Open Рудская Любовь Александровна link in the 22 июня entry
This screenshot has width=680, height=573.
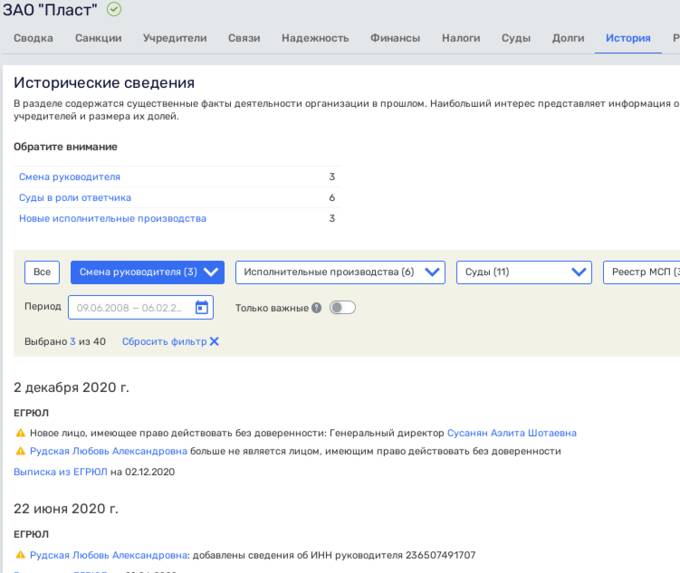pyautogui.click(x=108, y=555)
